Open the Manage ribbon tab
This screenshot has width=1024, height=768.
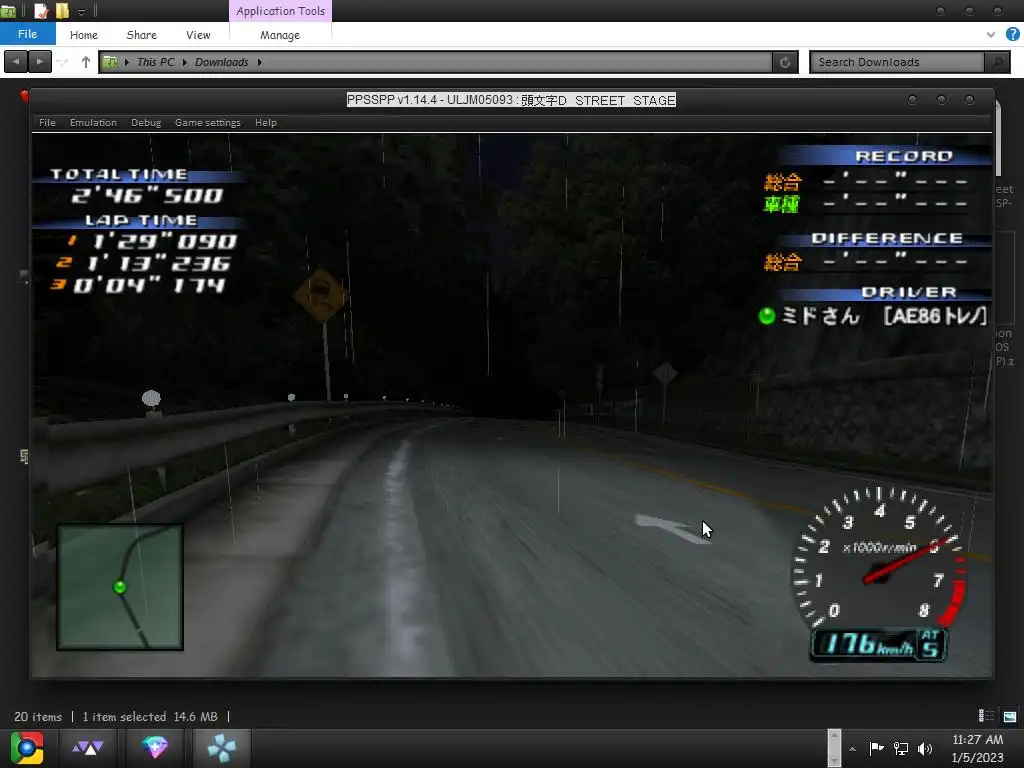pos(280,35)
